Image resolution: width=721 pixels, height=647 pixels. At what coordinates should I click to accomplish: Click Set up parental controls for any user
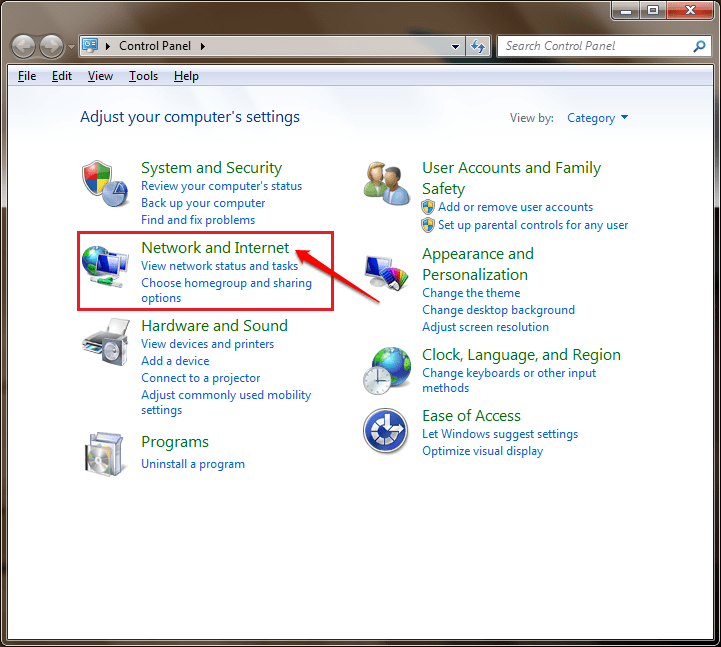pos(533,225)
